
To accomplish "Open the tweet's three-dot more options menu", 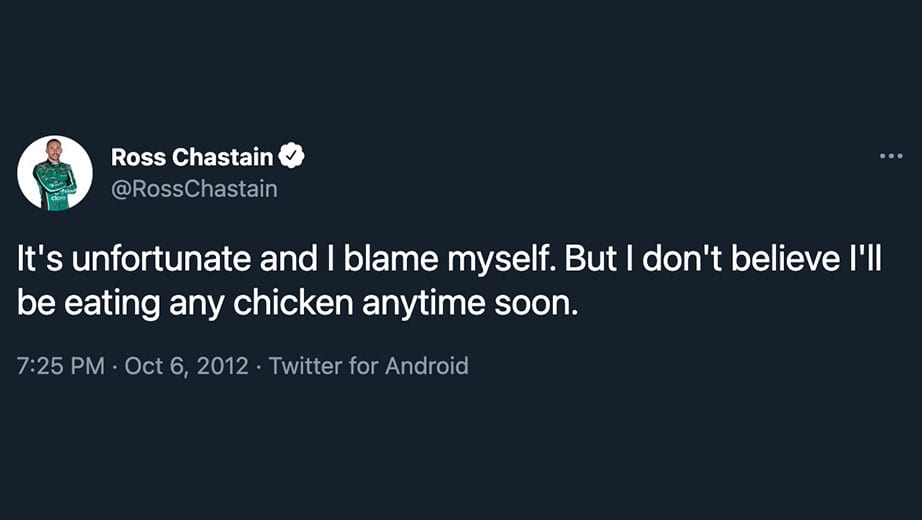I will (x=891, y=156).
